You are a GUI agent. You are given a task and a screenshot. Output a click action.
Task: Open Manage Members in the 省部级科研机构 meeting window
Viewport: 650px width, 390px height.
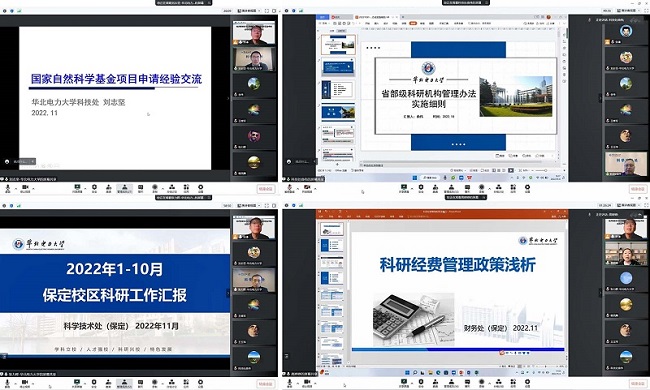[451, 189]
